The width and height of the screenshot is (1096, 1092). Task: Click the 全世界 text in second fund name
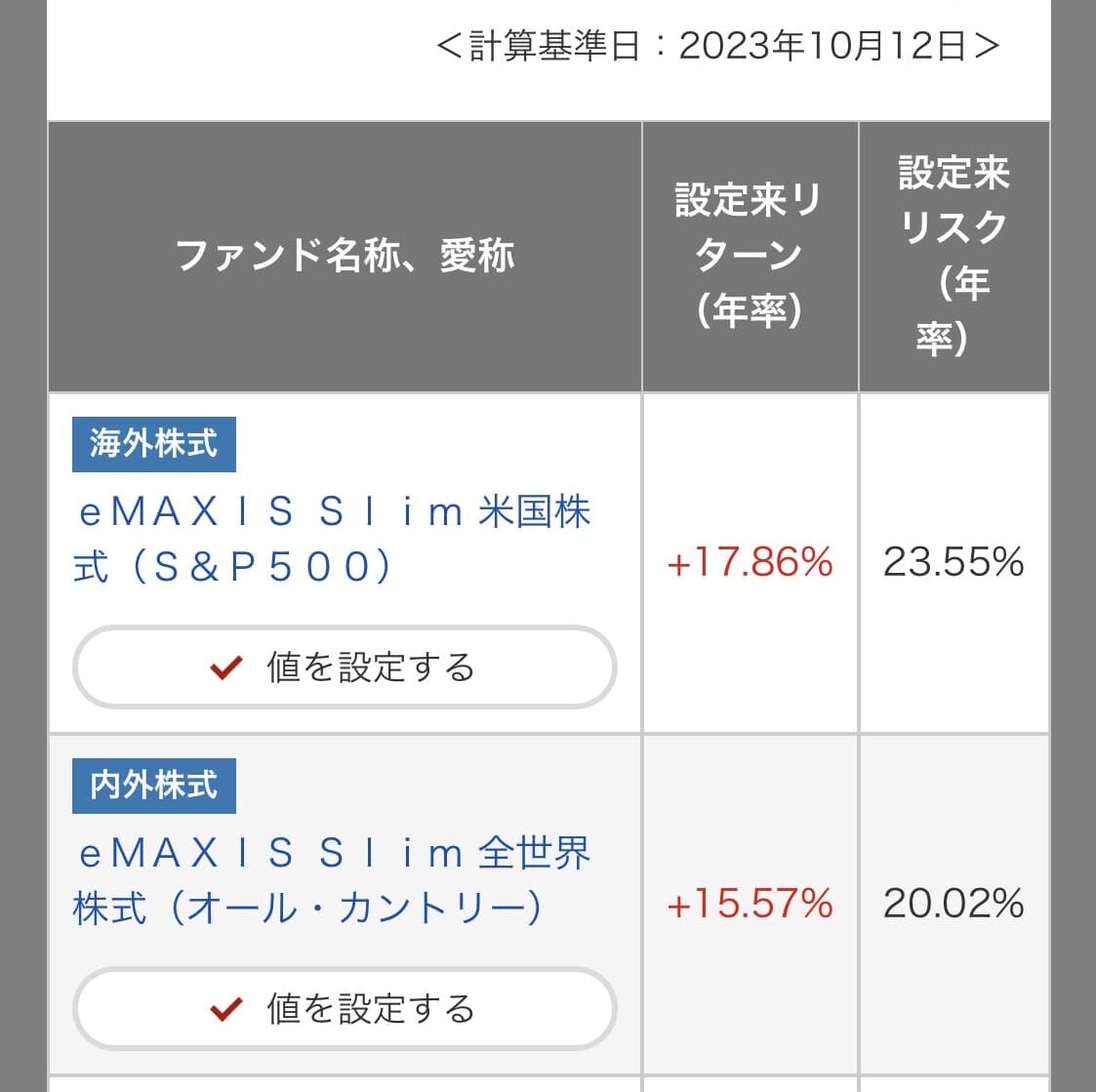535,853
